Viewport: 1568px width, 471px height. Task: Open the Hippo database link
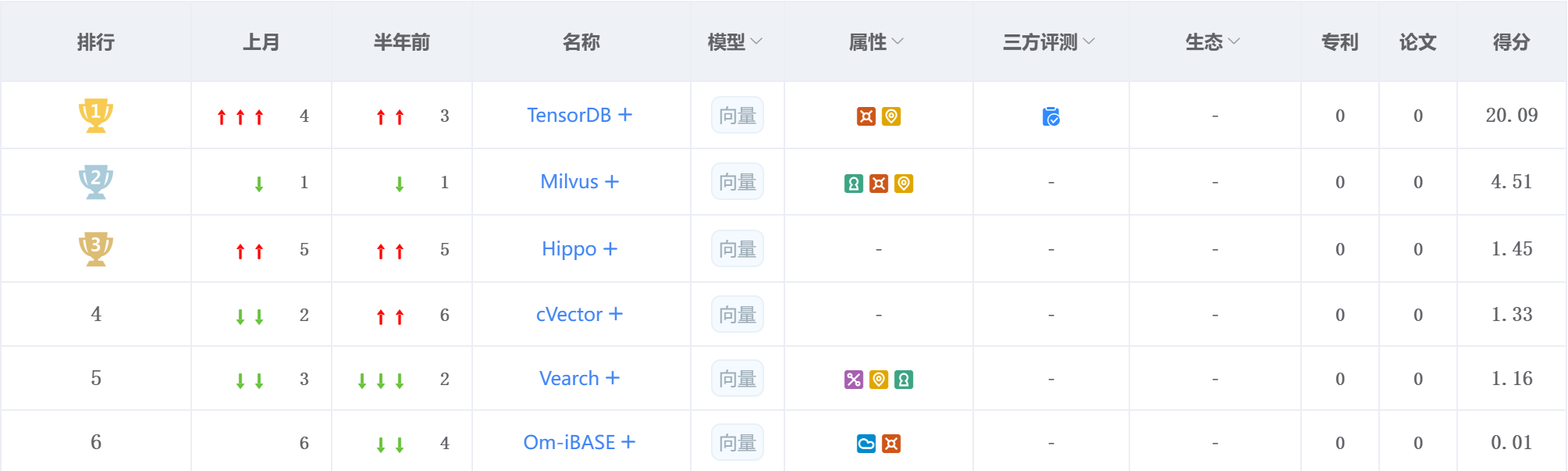[569, 248]
